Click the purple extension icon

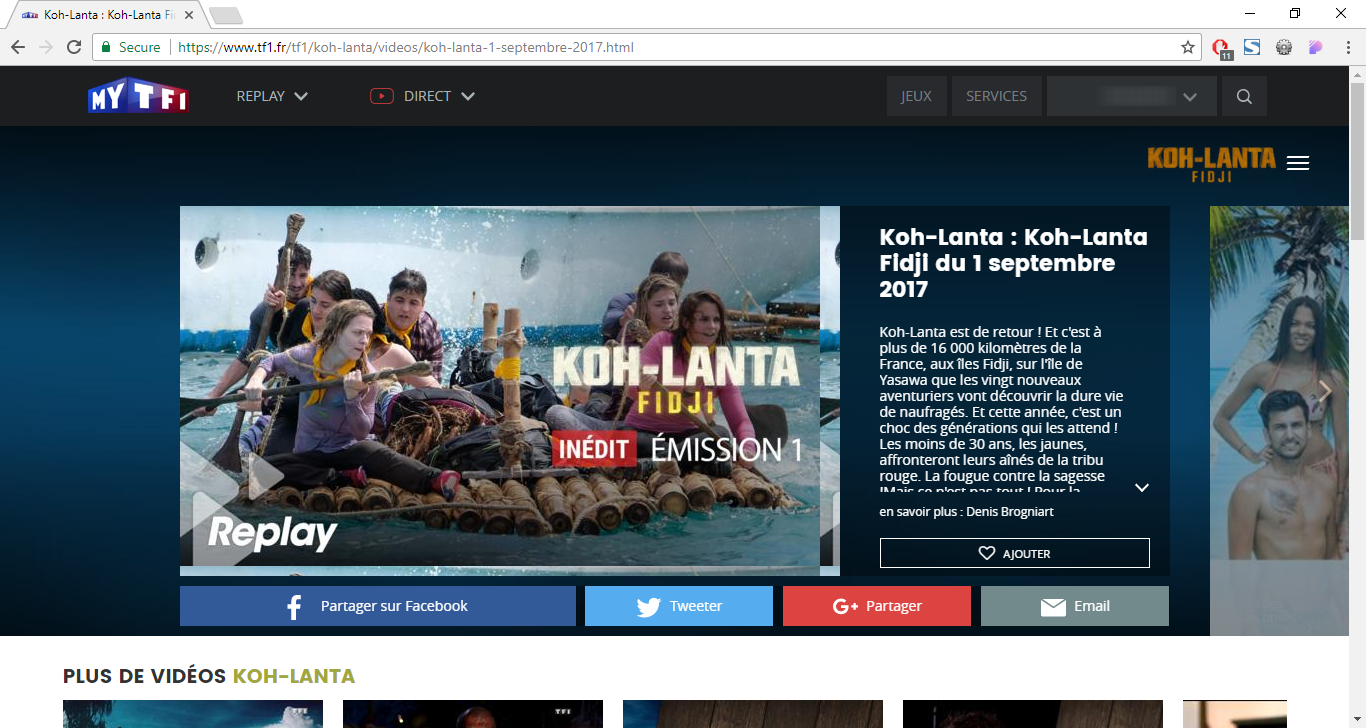(x=1316, y=47)
